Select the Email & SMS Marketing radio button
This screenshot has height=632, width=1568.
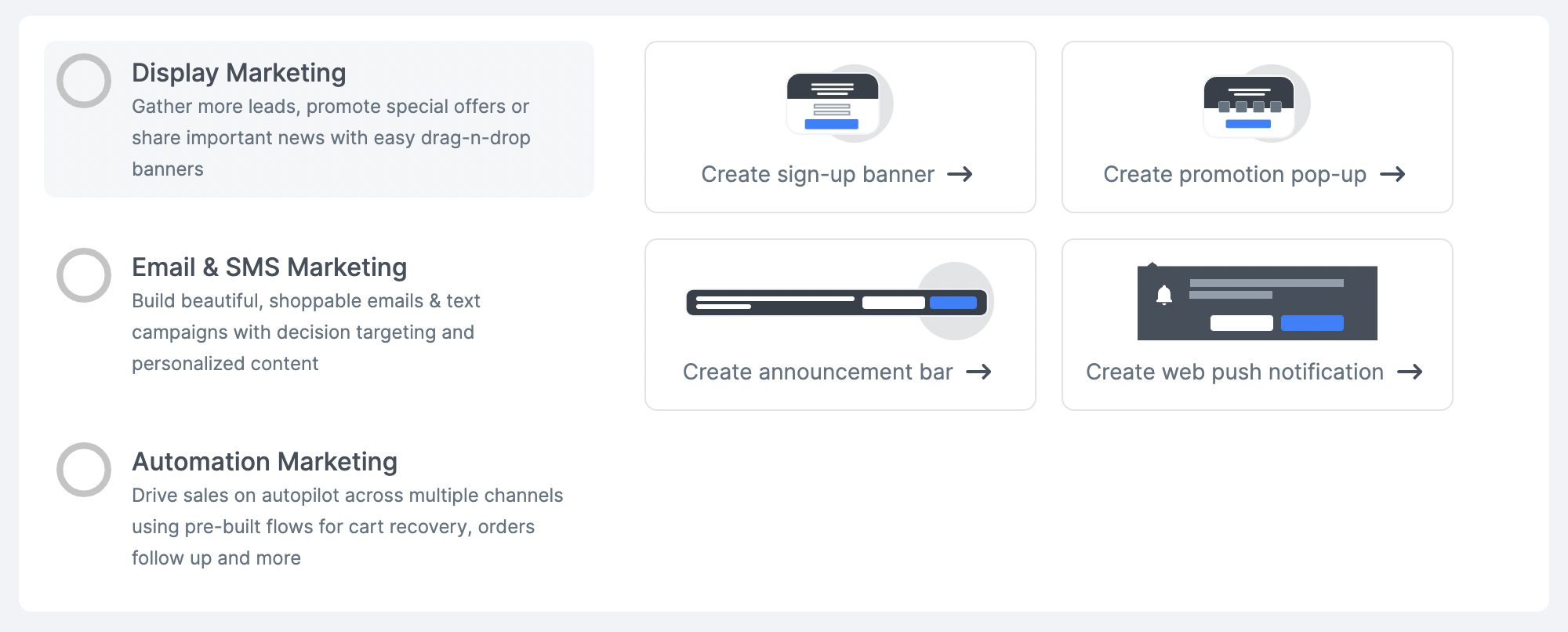tap(84, 275)
